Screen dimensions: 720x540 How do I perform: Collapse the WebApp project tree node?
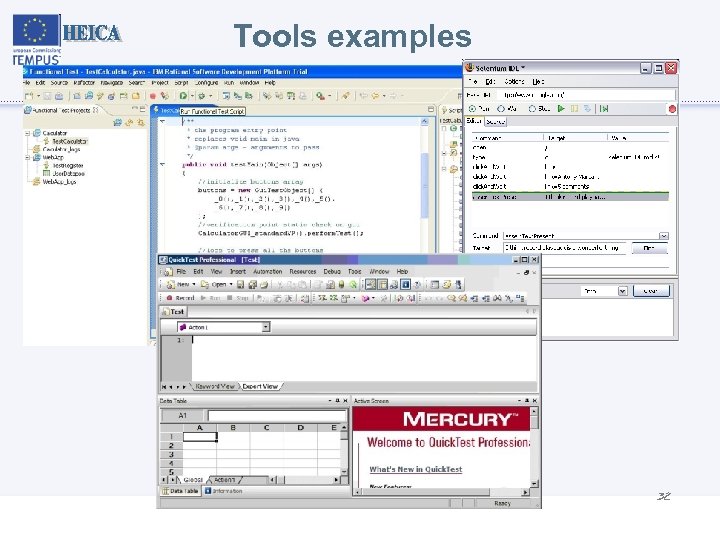pyautogui.click(x=28, y=158)
